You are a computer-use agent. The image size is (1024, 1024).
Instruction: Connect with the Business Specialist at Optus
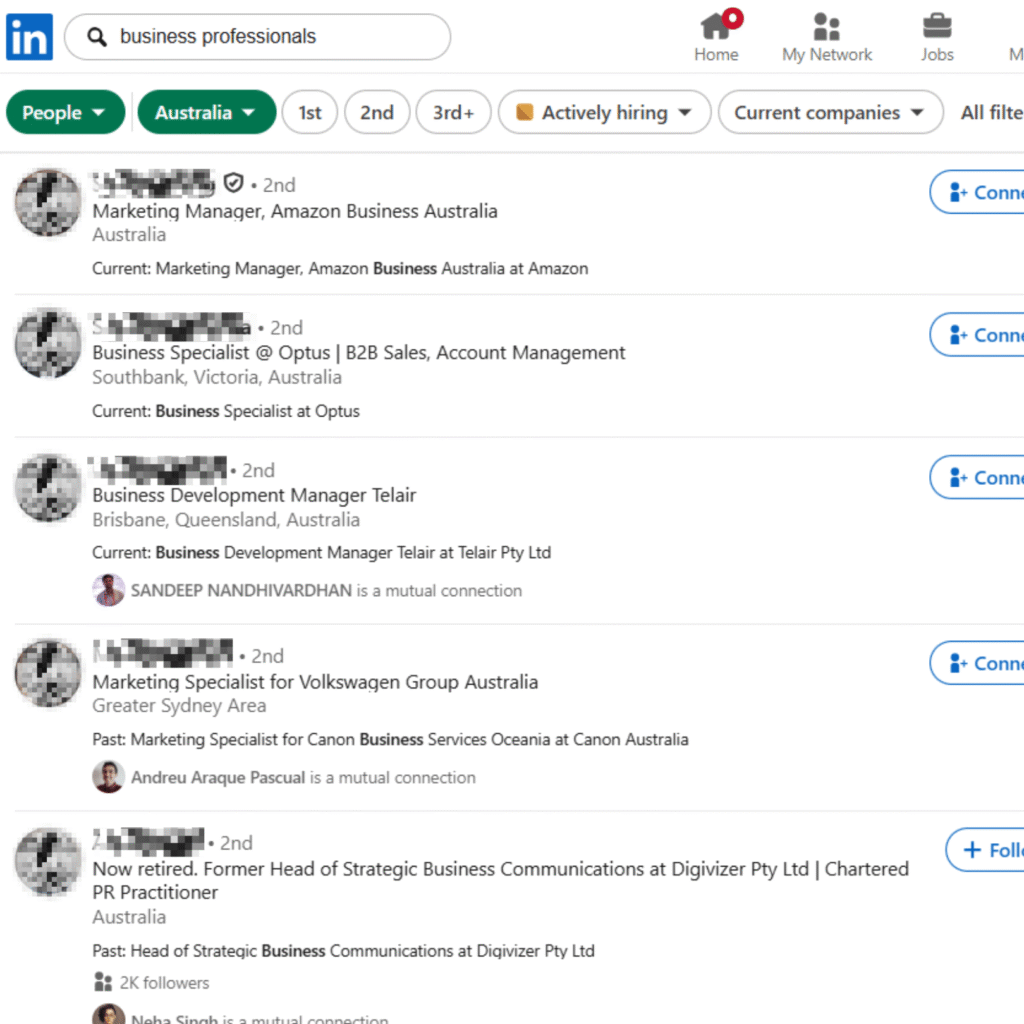(990, 335)
